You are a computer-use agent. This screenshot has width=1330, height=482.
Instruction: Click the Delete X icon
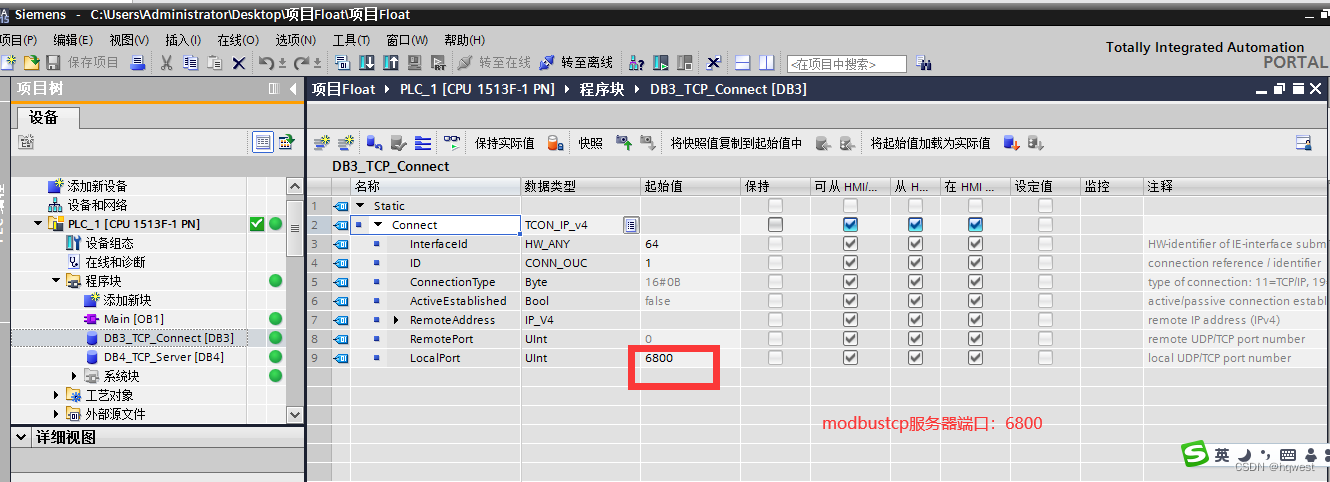(x=239, y=63)
